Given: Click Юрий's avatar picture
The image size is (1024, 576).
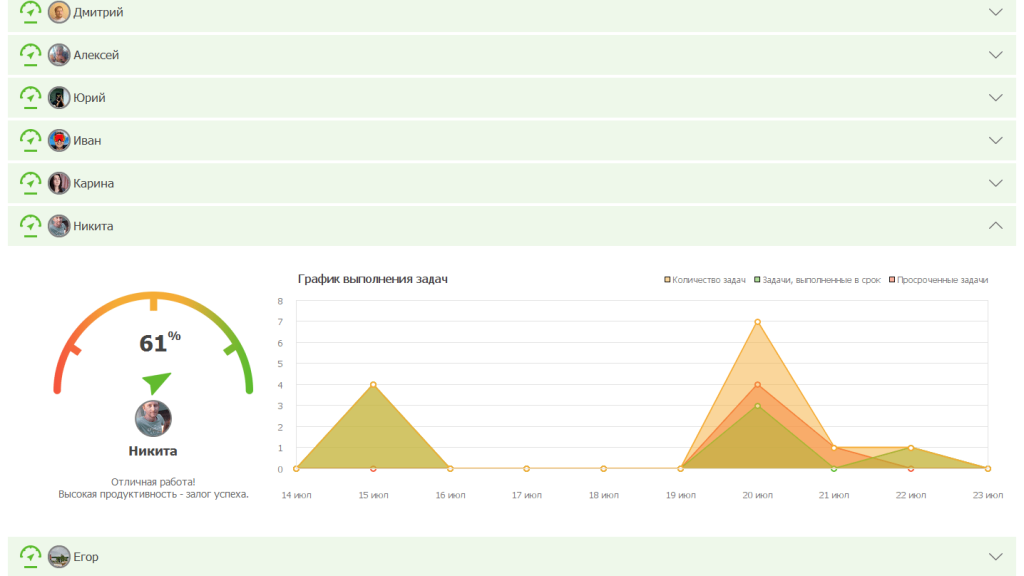Looking at the screenshot, I should click(x=59, y=97).
